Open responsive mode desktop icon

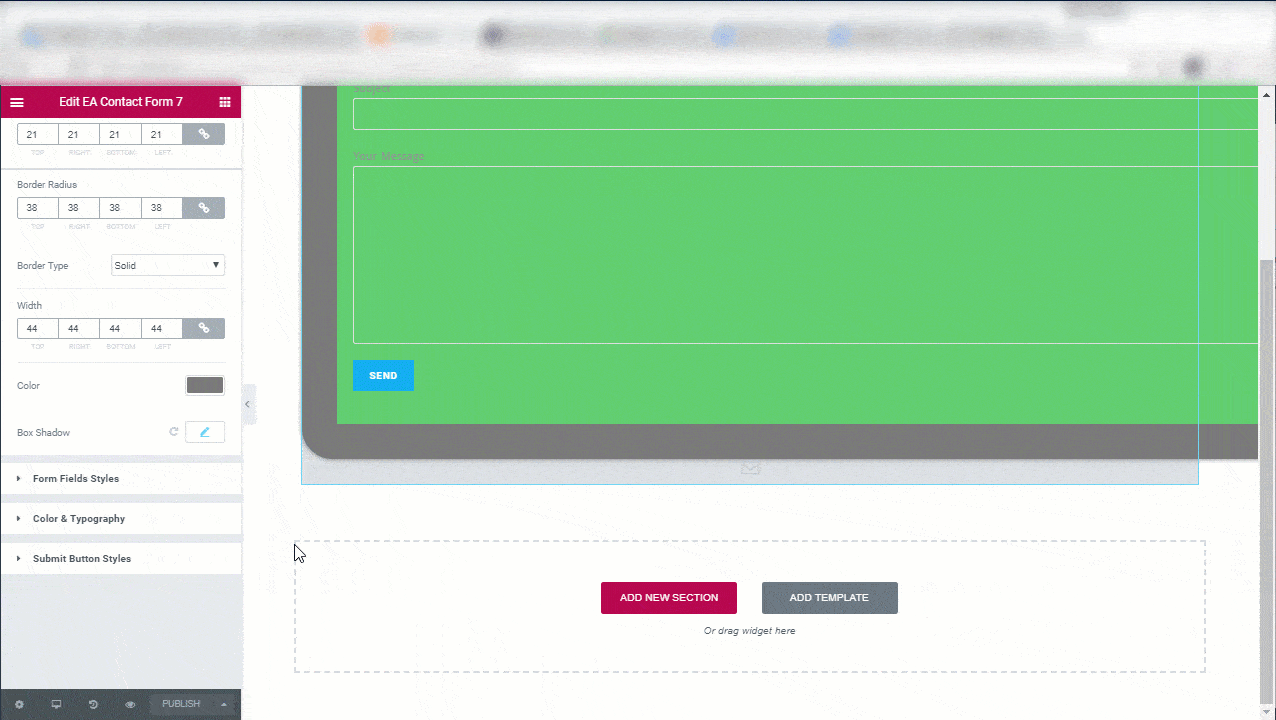(x=56, y=704)
